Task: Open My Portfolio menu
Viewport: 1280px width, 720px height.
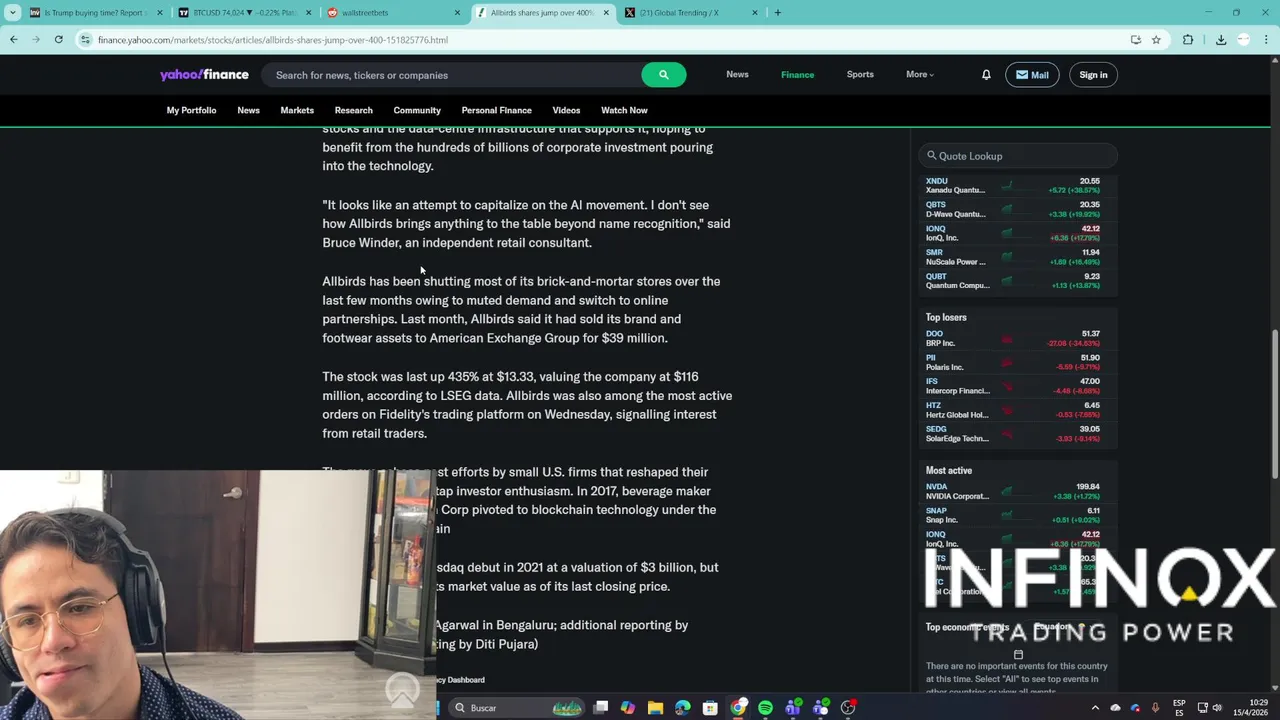Action: [191, 110]
